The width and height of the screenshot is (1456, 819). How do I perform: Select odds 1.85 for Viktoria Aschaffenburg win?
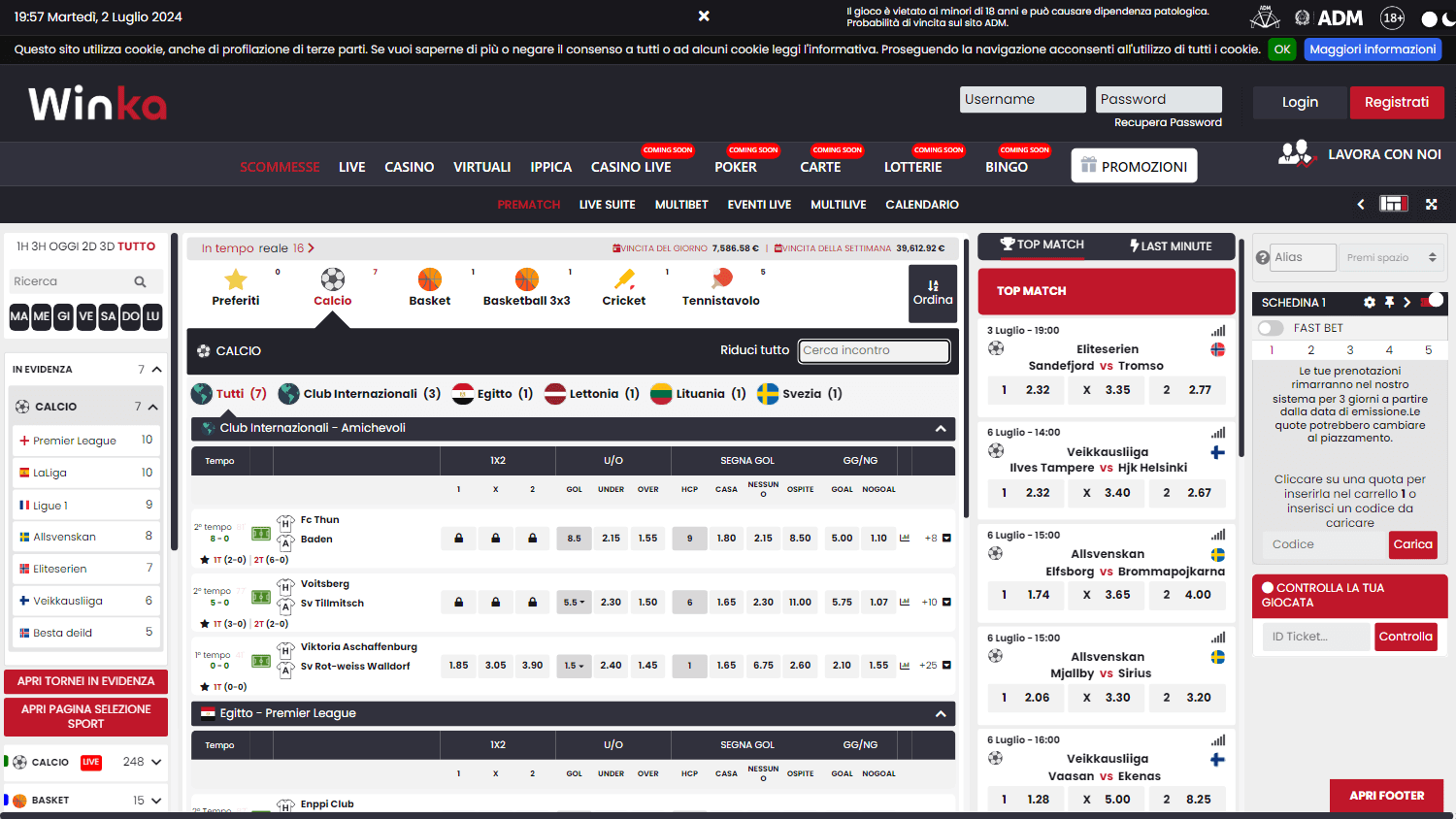pos(458,666)
